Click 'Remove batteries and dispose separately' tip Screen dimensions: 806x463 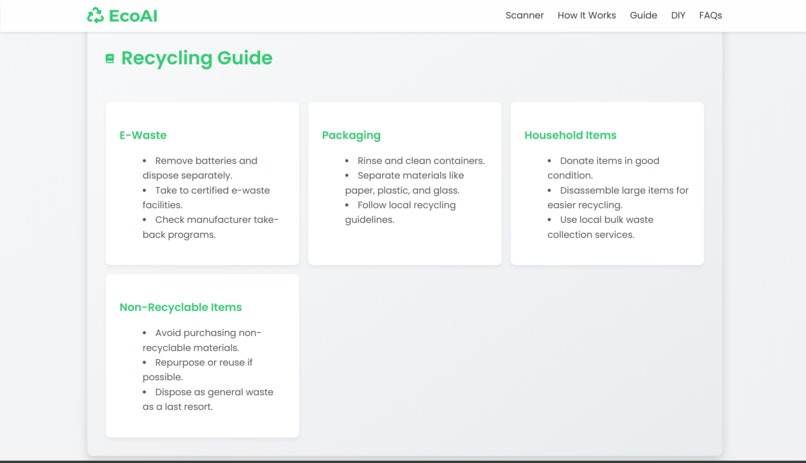[x=200, y=168]
